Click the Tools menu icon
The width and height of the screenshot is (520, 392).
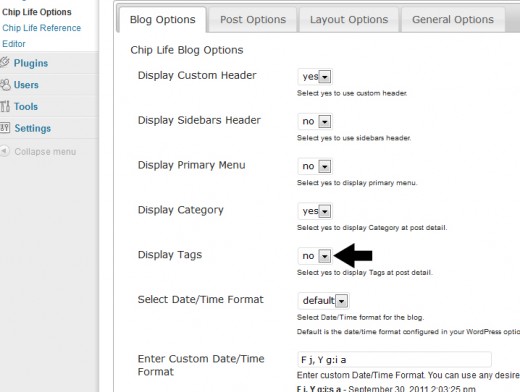click(5, 106)
